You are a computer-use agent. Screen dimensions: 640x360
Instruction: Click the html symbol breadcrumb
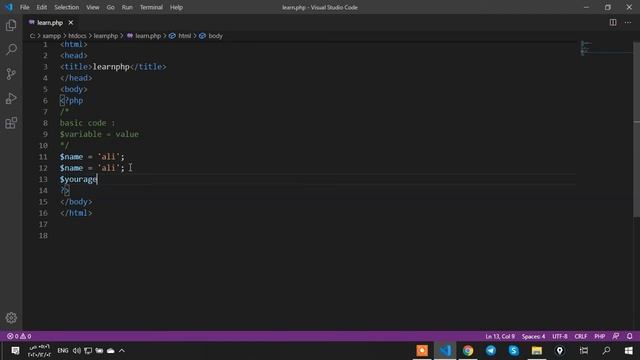coord(184,36)
